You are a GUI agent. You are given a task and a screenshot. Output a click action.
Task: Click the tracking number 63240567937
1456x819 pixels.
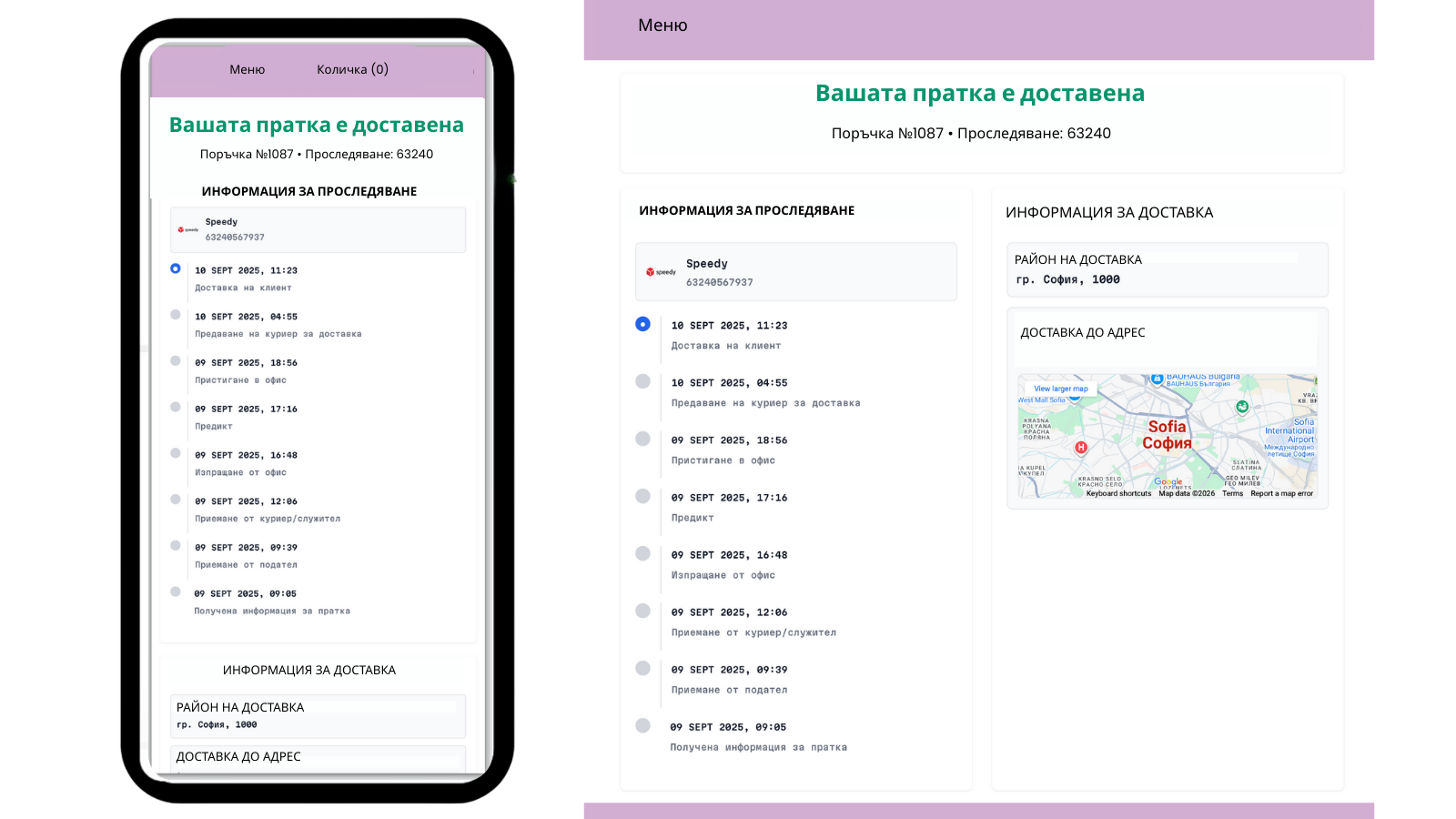point(720,282)
